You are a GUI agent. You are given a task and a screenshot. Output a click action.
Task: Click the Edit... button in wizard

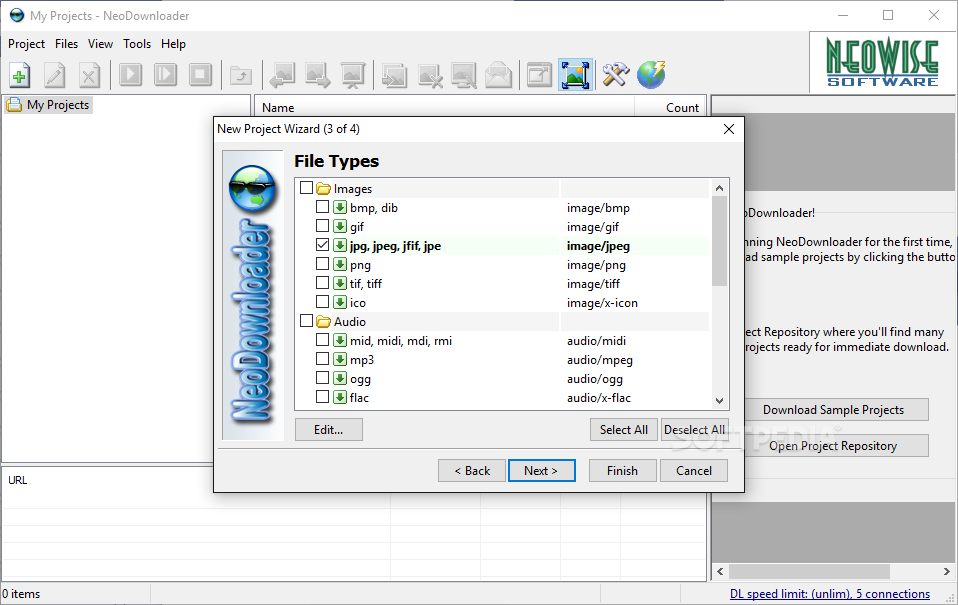[x=329, y=430]
